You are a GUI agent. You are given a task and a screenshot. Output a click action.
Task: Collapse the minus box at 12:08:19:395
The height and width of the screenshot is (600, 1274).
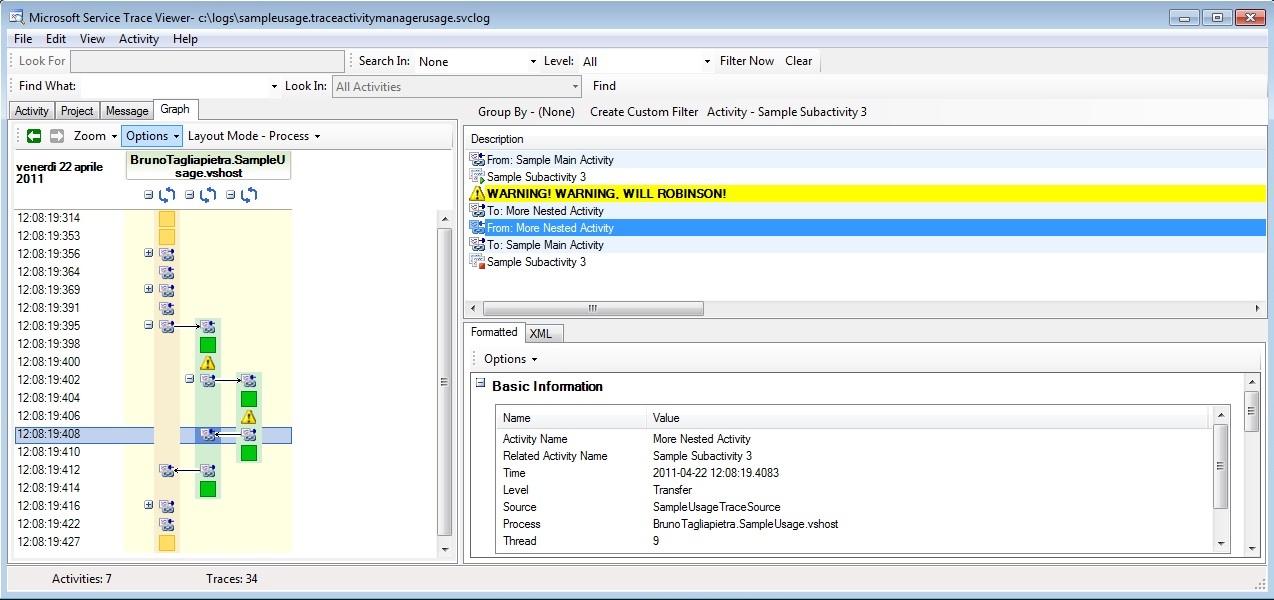tap(149, 326)
